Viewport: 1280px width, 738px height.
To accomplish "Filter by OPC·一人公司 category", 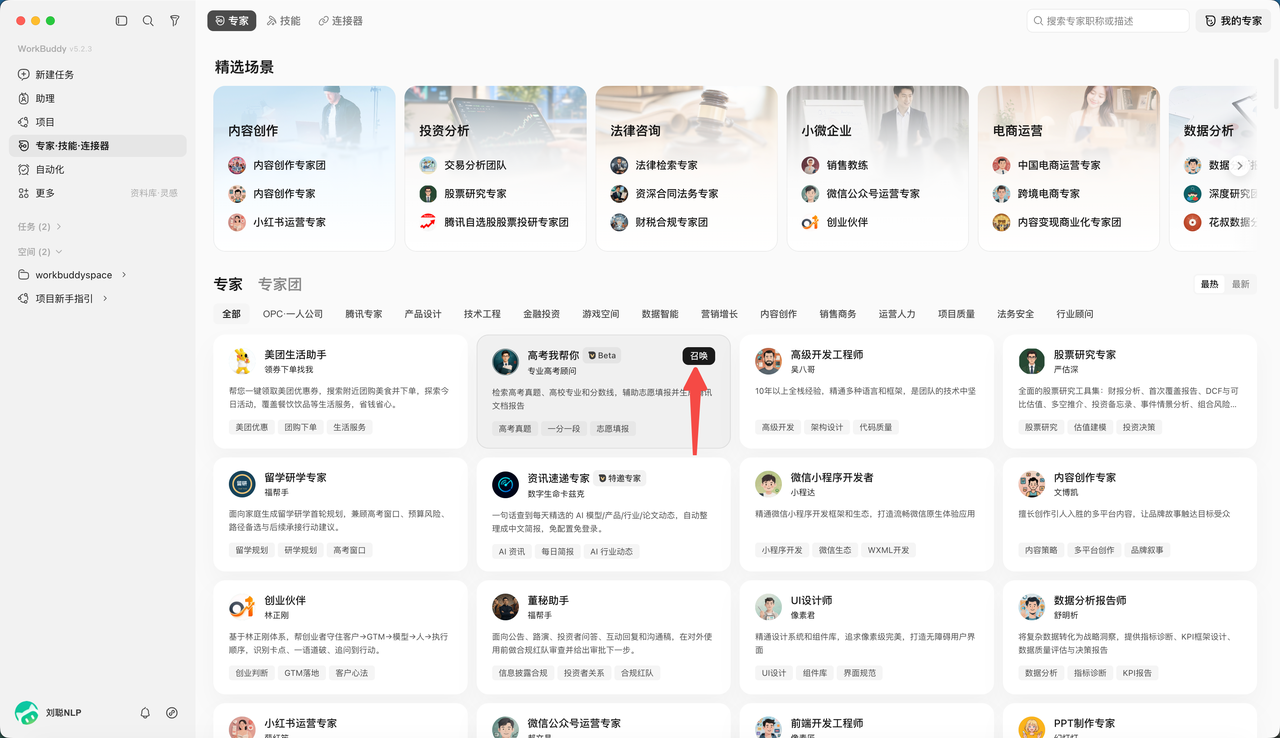I will [293, 314].
